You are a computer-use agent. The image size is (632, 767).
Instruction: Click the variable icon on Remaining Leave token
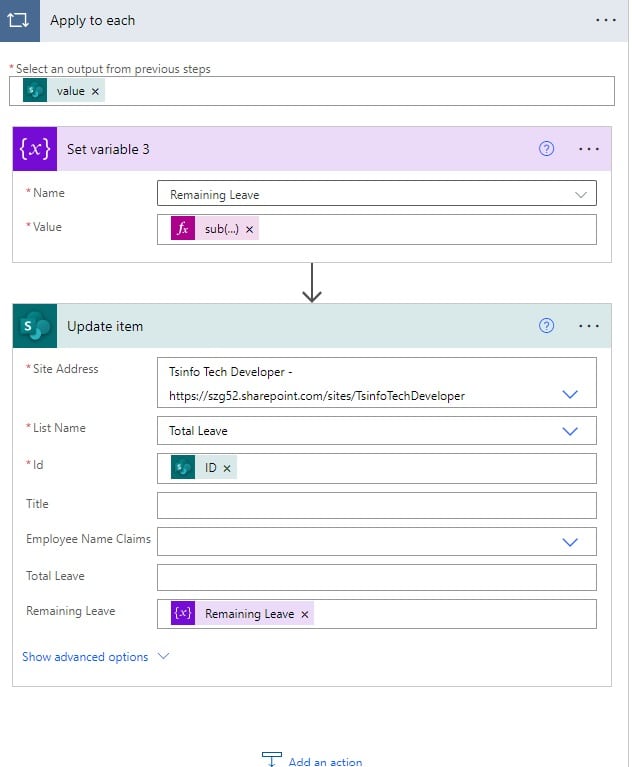(183, 613)
